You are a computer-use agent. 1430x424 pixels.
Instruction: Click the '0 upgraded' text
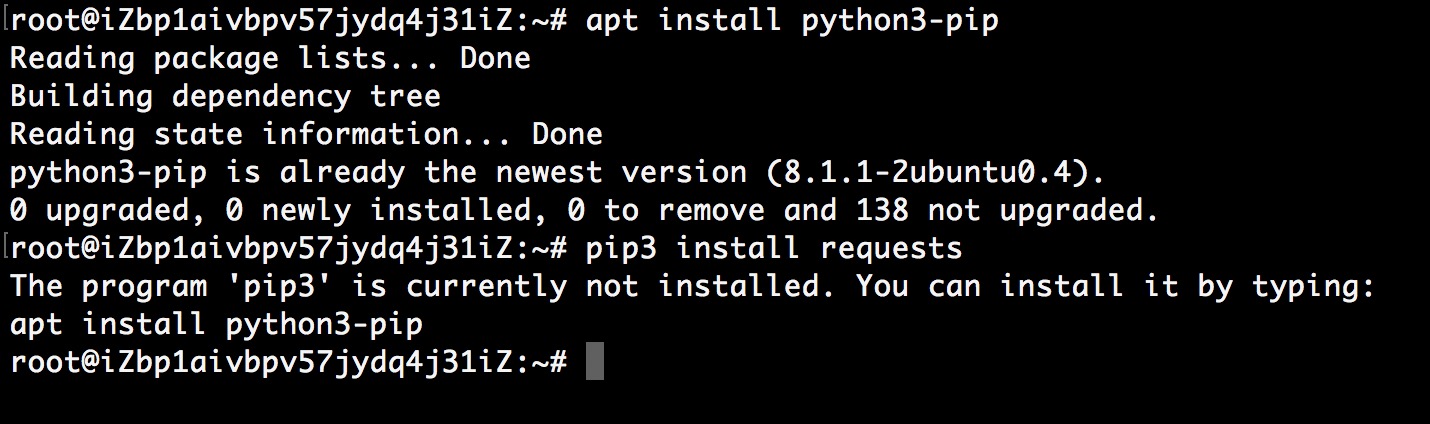99,210
